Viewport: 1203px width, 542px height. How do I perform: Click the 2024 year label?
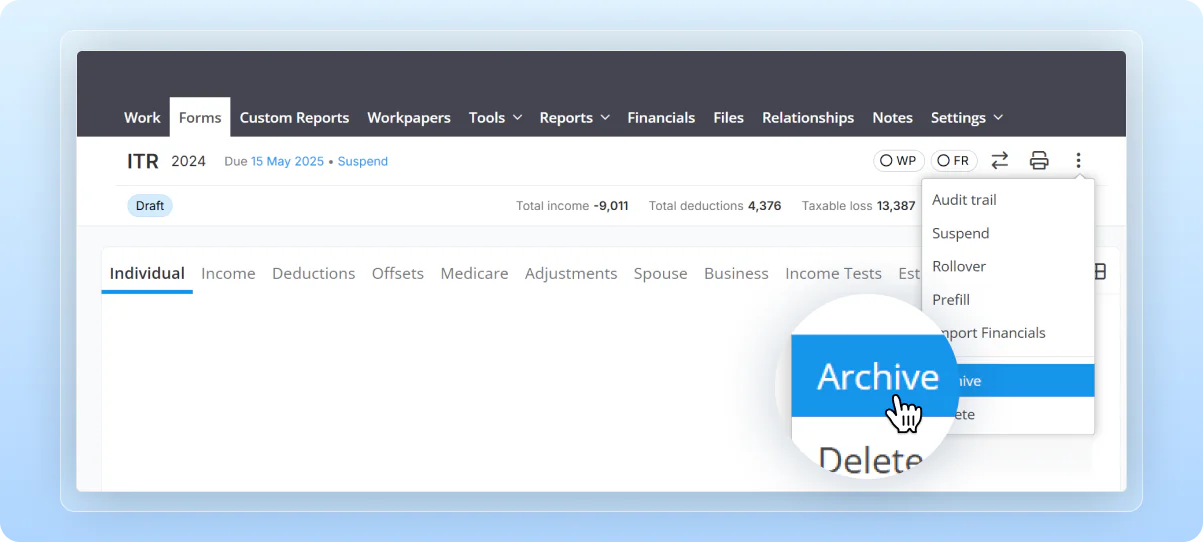(x=188, y=161)
